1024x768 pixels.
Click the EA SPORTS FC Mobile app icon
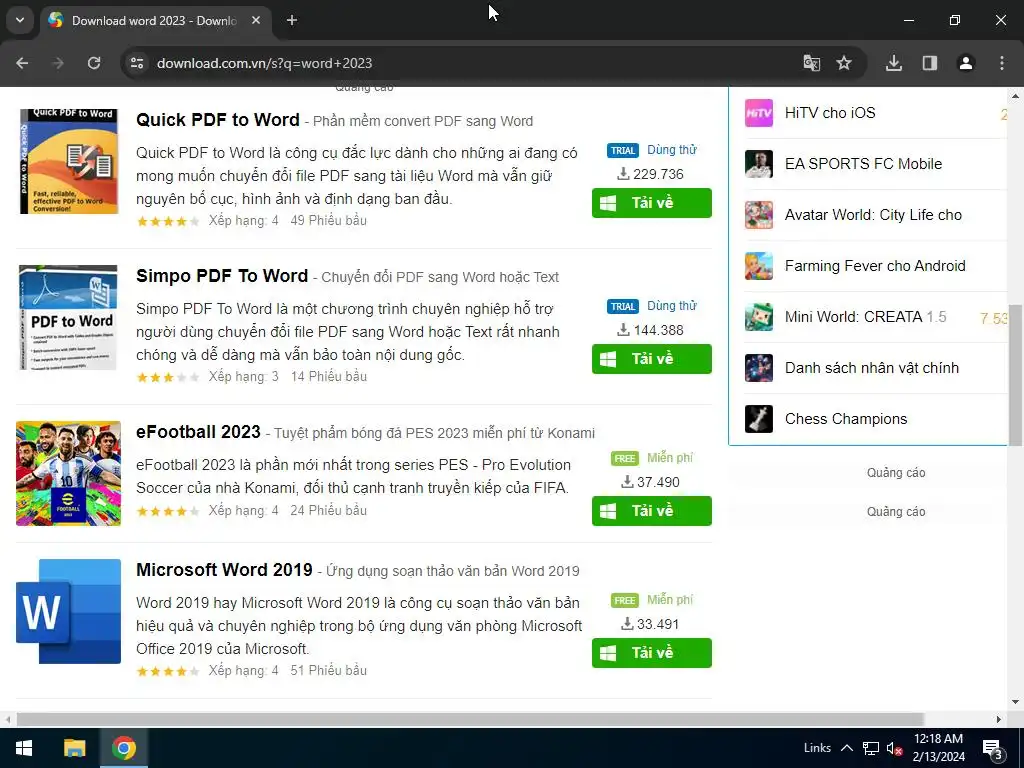point(759,164)
